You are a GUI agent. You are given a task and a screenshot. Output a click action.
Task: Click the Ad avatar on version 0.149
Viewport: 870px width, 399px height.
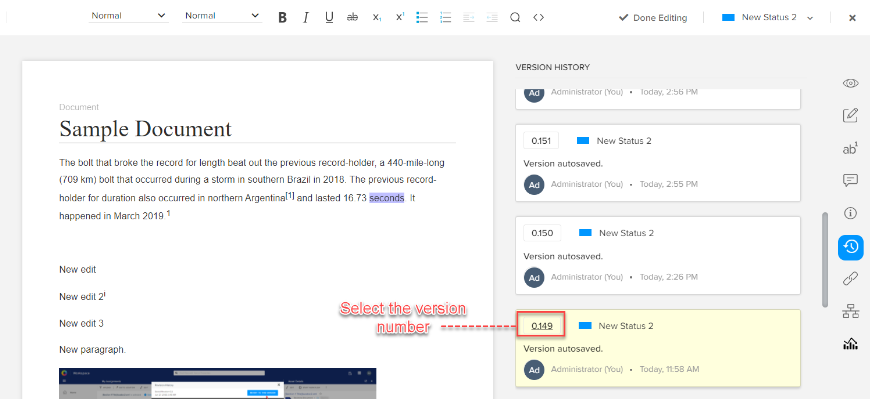[x=534, y=370]
